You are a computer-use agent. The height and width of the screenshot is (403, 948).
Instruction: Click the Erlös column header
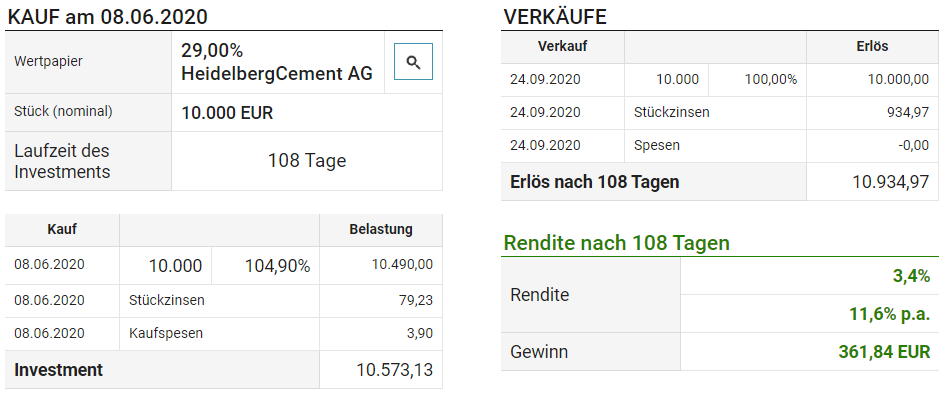pyautogui.click(x=872, y=47)
